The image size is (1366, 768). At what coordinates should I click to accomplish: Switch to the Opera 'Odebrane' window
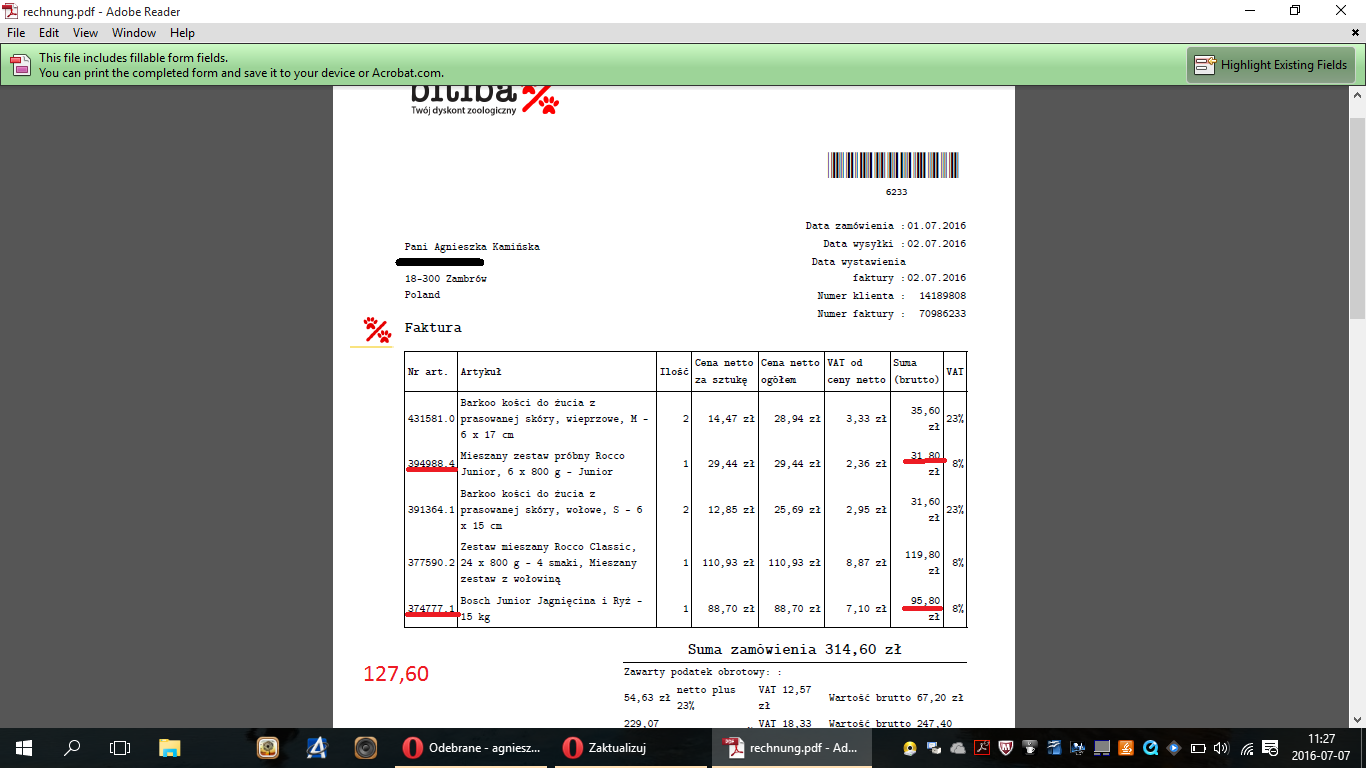[472, 747]
